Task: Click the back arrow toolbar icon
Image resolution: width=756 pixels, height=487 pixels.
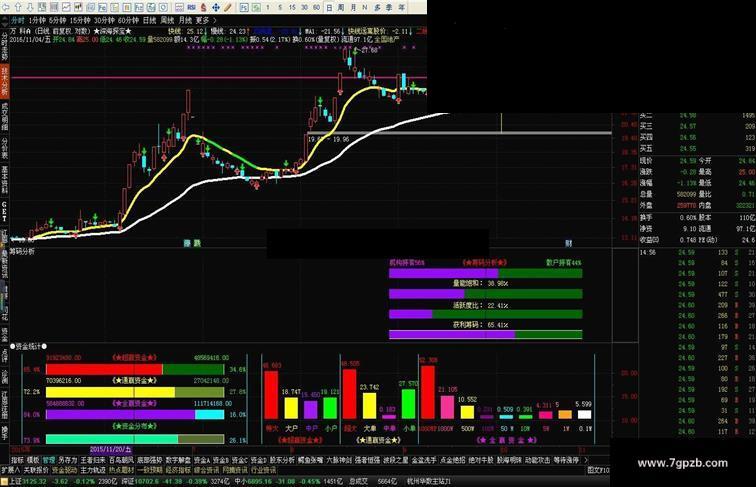Action: click(5, 7)
